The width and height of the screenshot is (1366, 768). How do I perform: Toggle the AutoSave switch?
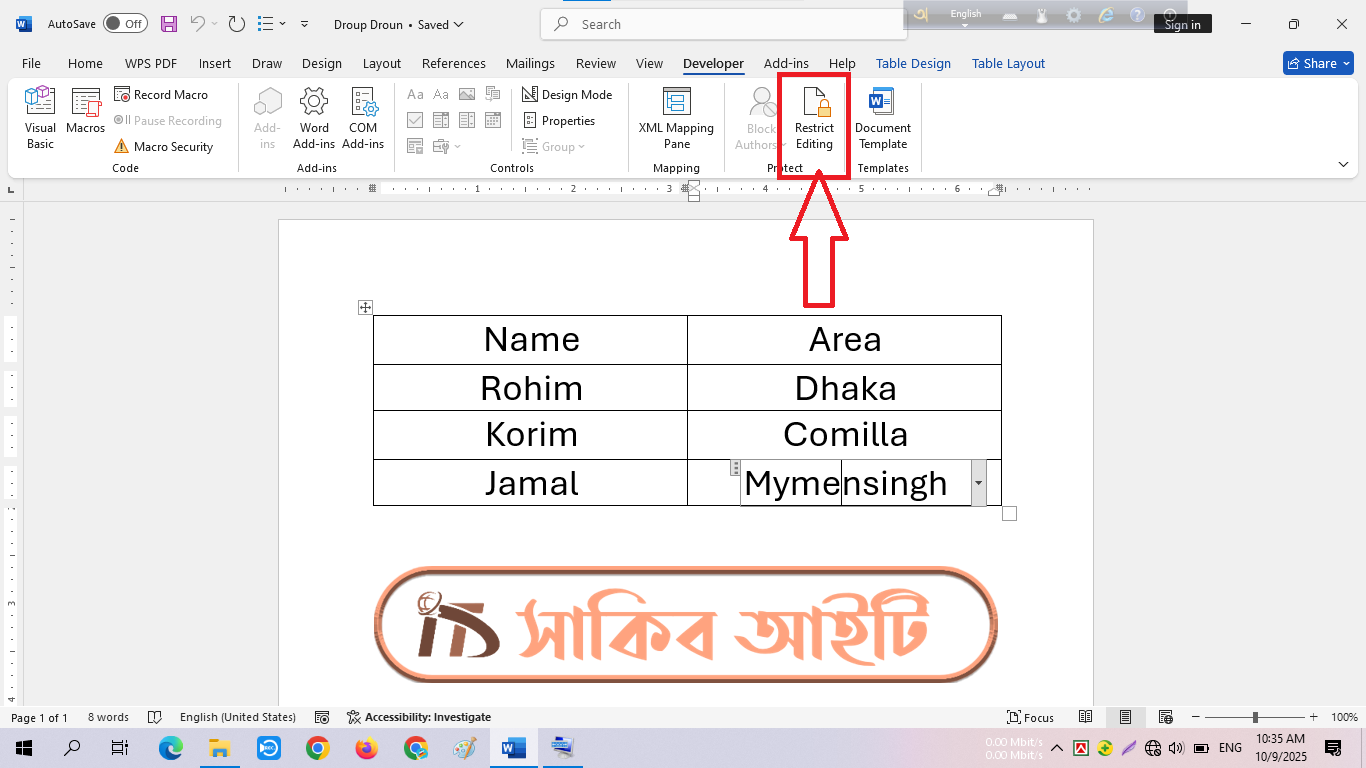click(x=125, y=24)
